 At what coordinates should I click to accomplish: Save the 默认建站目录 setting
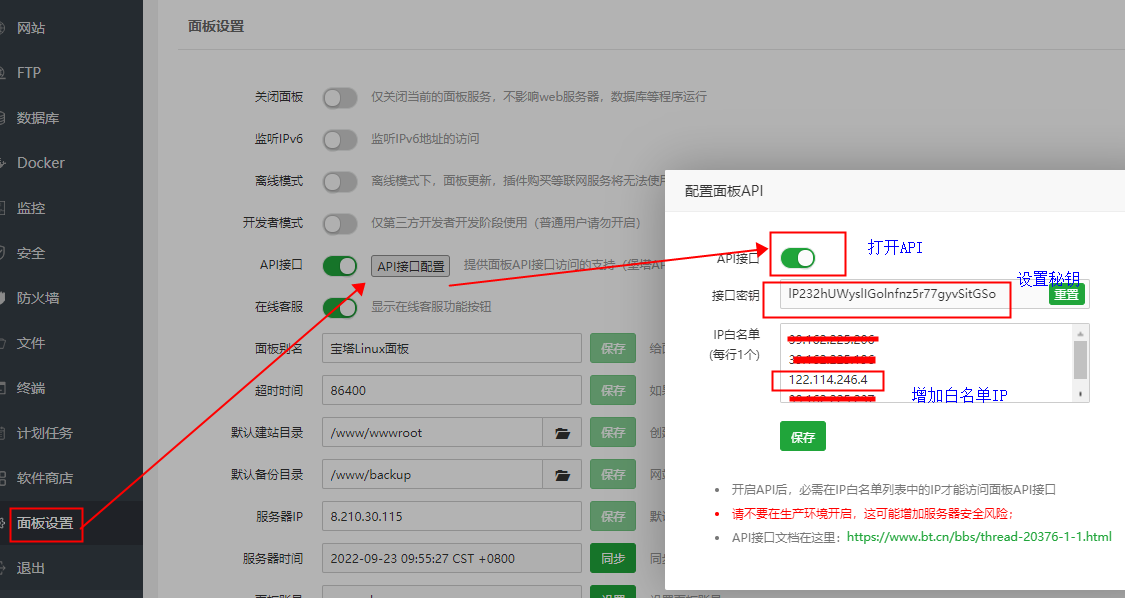pos(613,432)
